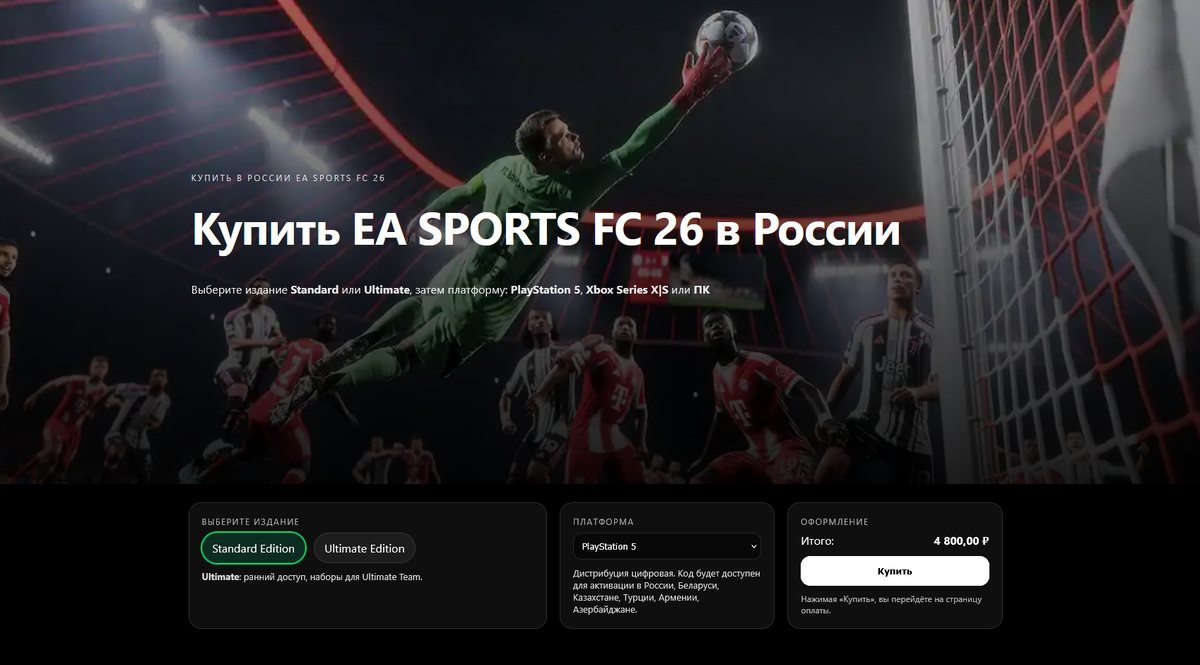Open the PlayStation 5 platform dropdown

point(667,547)
